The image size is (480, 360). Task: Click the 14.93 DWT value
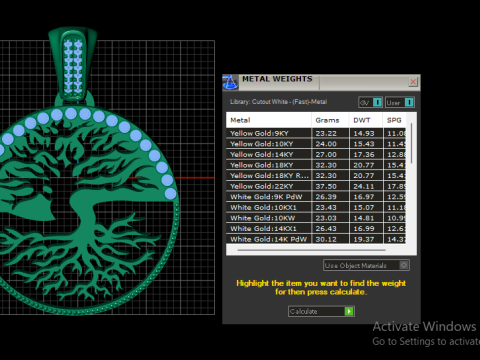click(364, 133)
